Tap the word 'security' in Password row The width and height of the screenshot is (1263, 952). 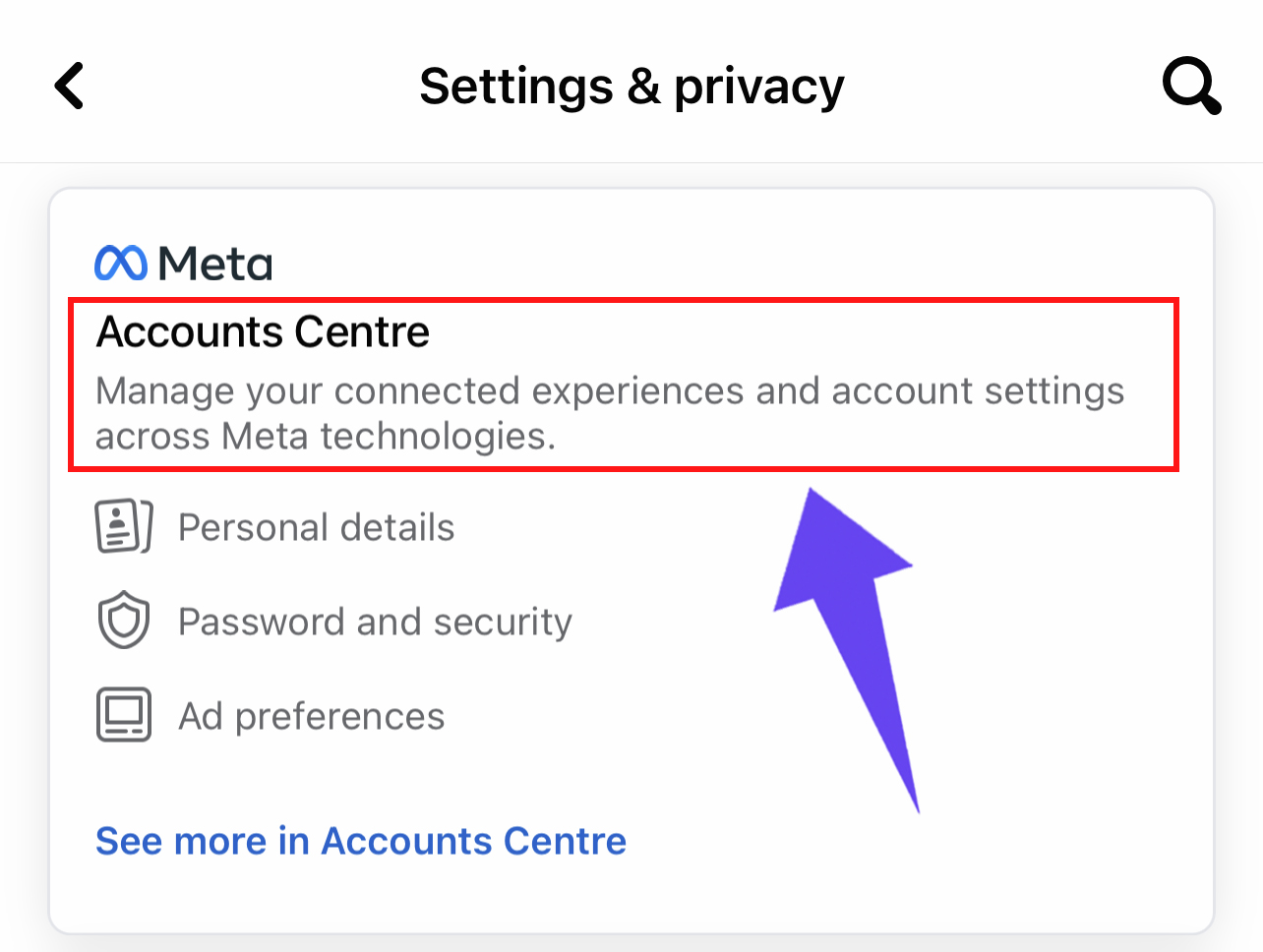pyautogui.click(x=503, y=622)
